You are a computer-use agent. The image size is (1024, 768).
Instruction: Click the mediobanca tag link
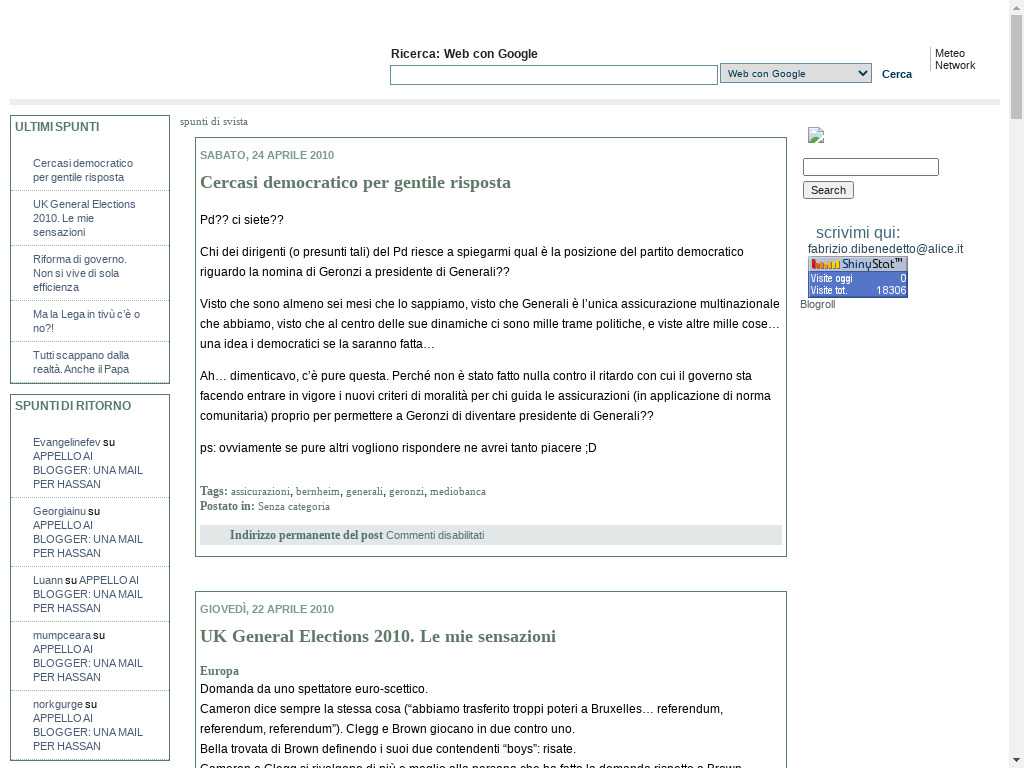pos(457,492)
